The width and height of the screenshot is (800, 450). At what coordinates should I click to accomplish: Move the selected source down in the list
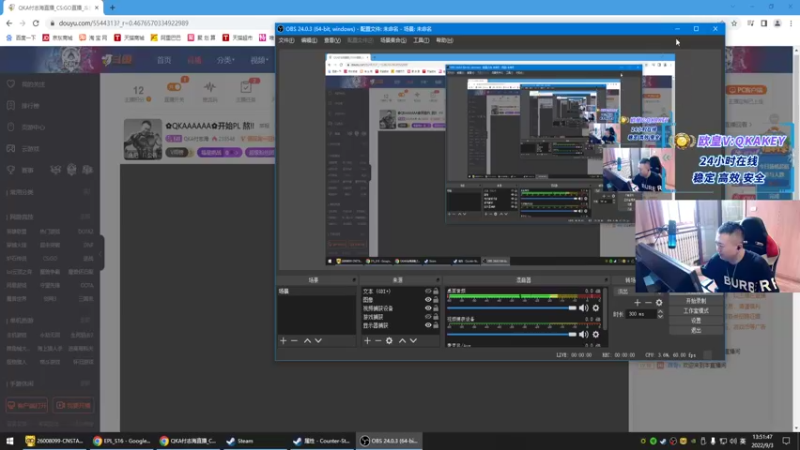coord(413,340)
